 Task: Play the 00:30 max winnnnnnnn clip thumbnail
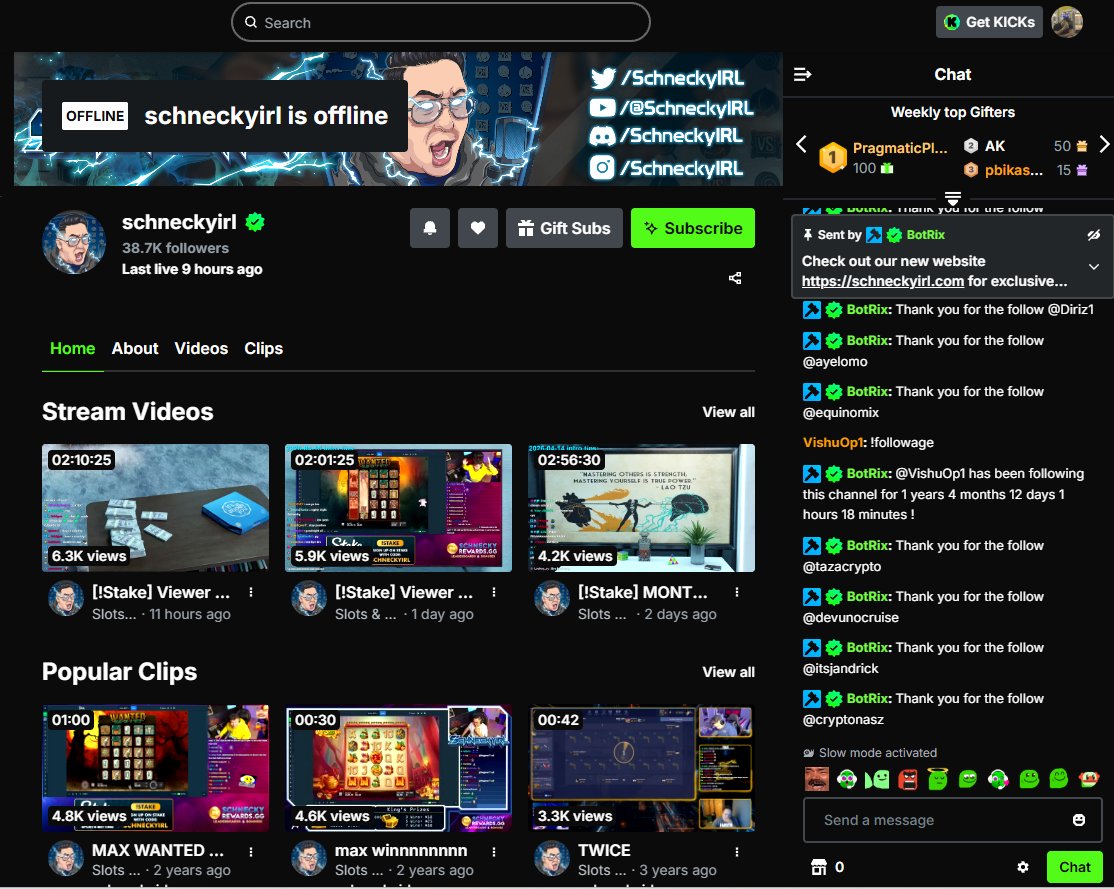(x=399, y=768)
